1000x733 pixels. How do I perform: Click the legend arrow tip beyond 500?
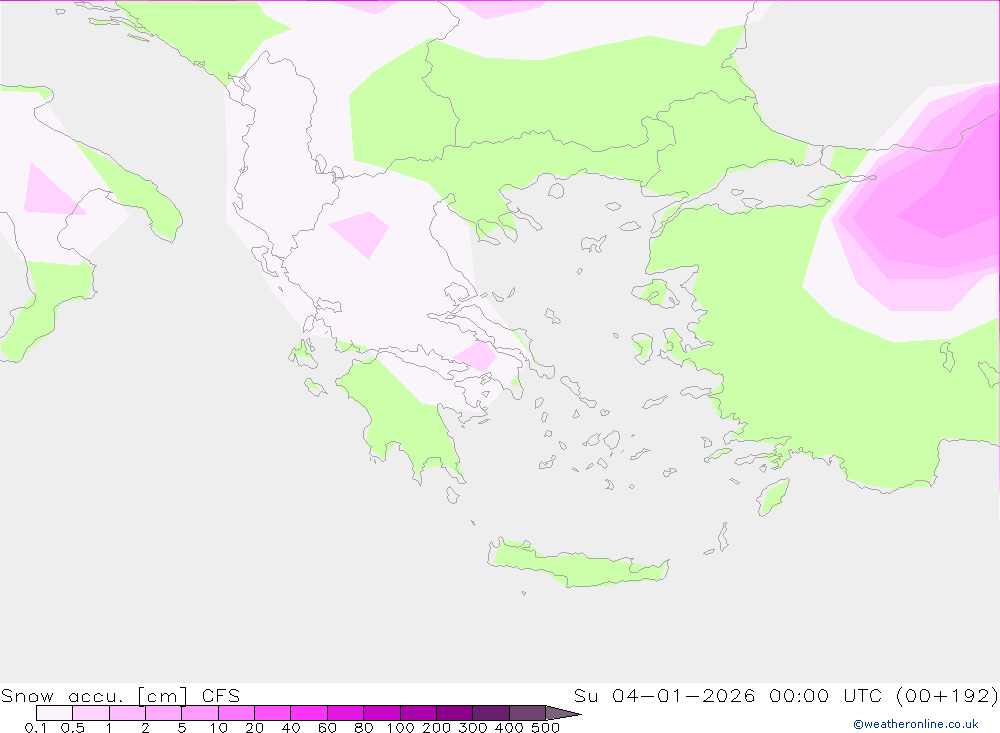click(564, 713)
